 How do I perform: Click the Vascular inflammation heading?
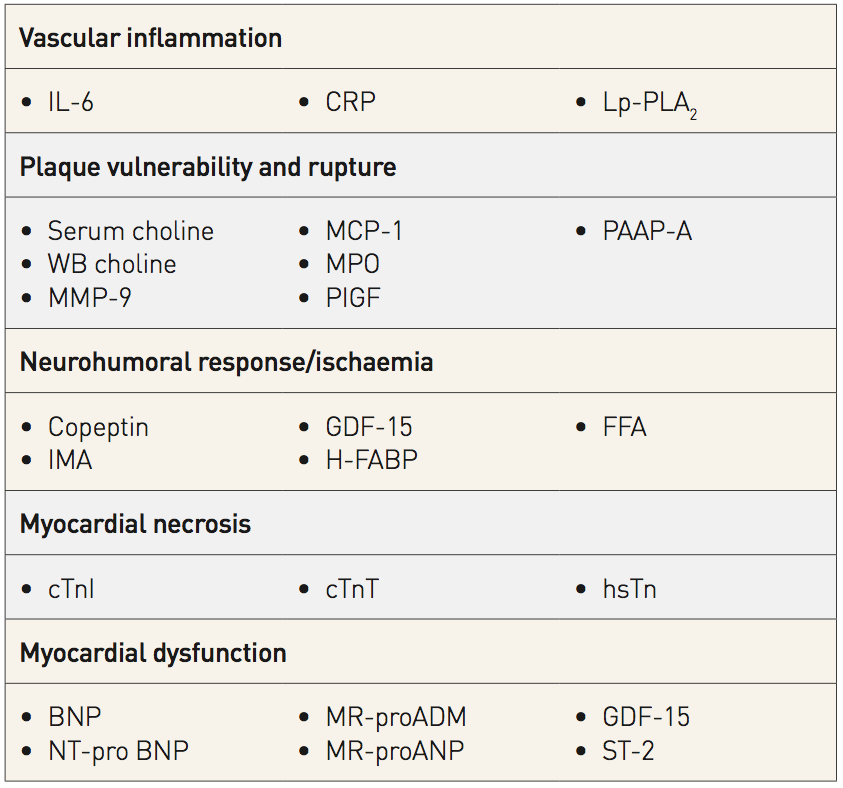coord(151,38)
